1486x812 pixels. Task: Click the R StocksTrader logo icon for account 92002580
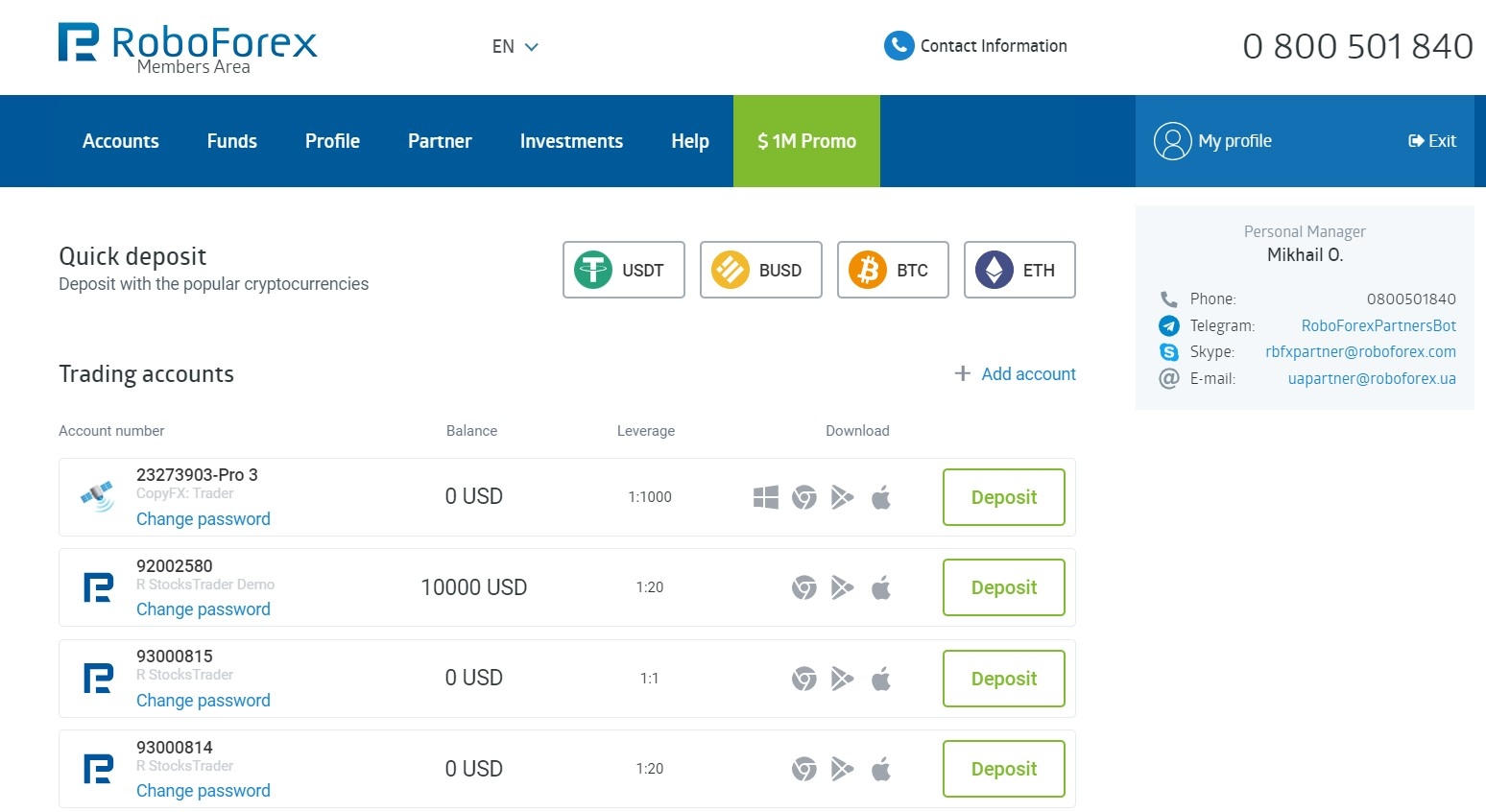pos(99,587)
